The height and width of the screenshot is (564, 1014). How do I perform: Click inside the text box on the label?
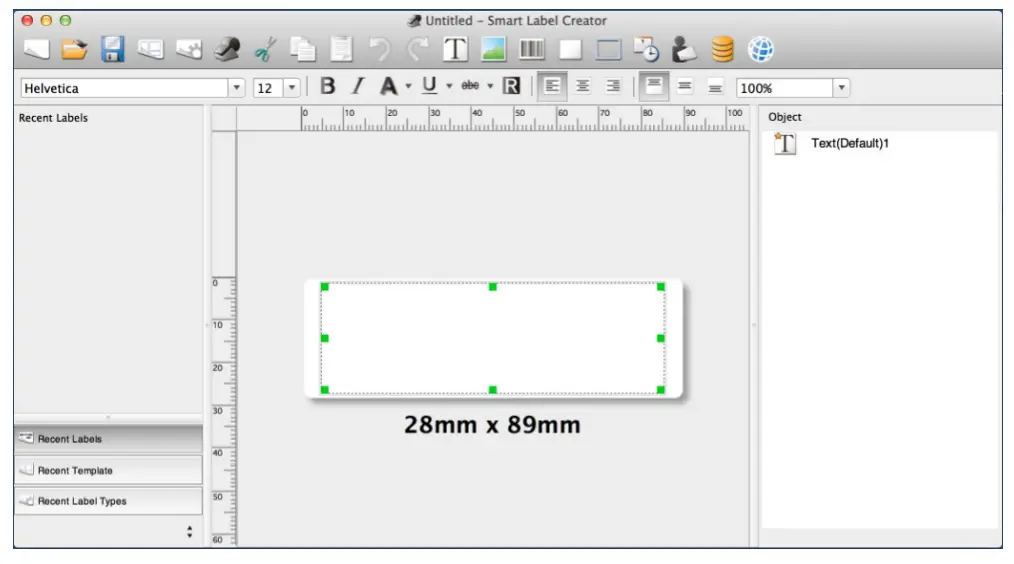tap(492, 338)
